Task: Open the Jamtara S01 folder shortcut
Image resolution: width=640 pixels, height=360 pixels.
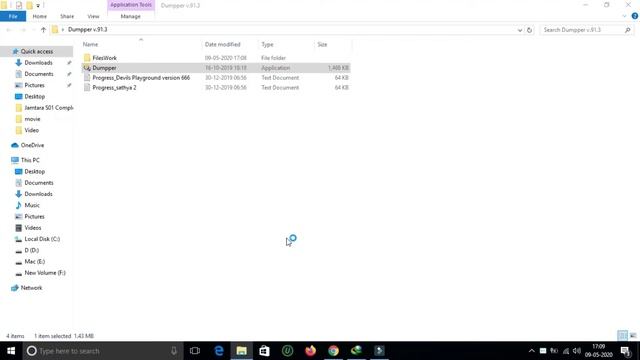Action: [48, 108]
